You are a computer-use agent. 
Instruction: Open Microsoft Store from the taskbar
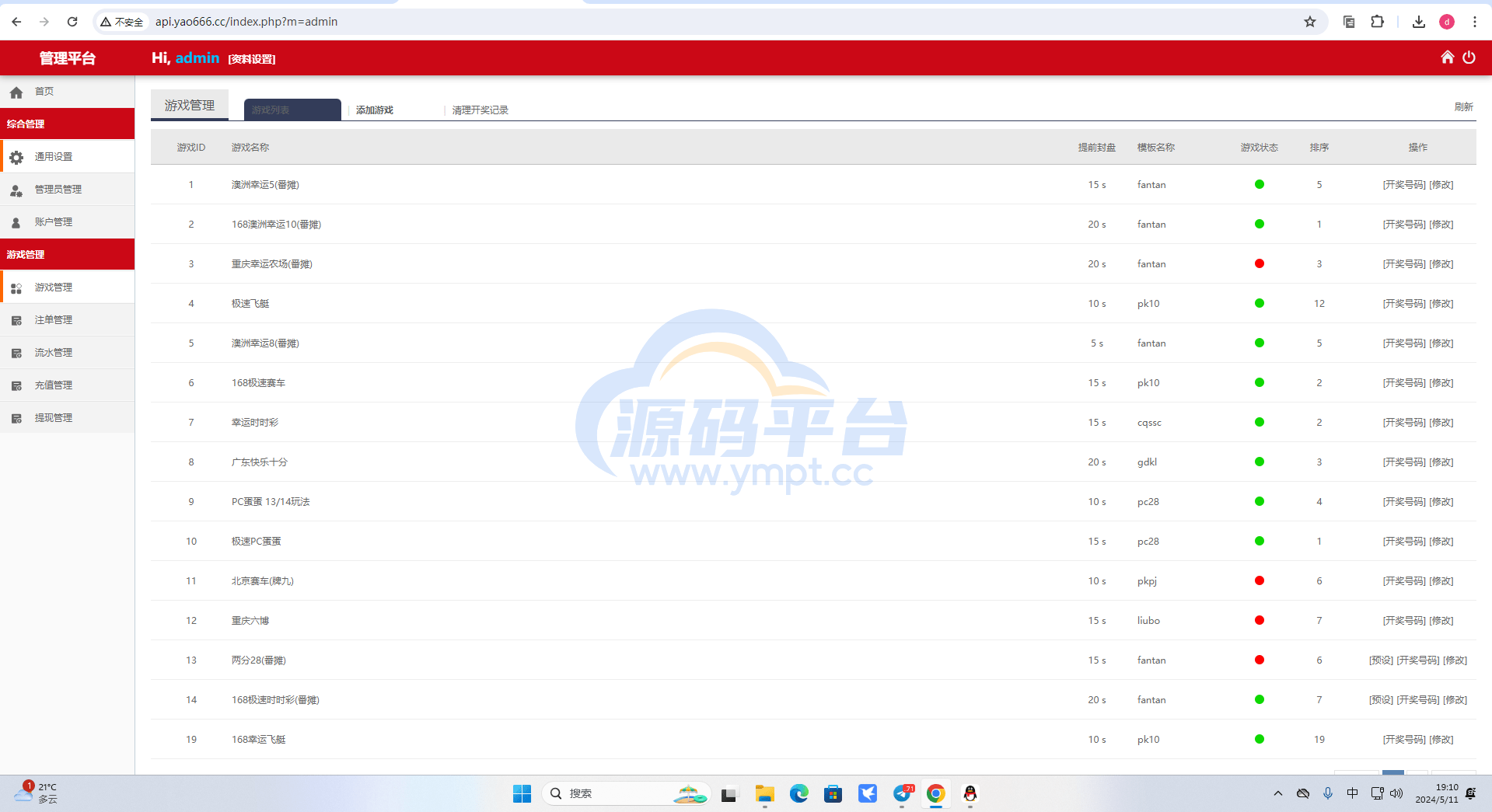[x=833, y=793]
